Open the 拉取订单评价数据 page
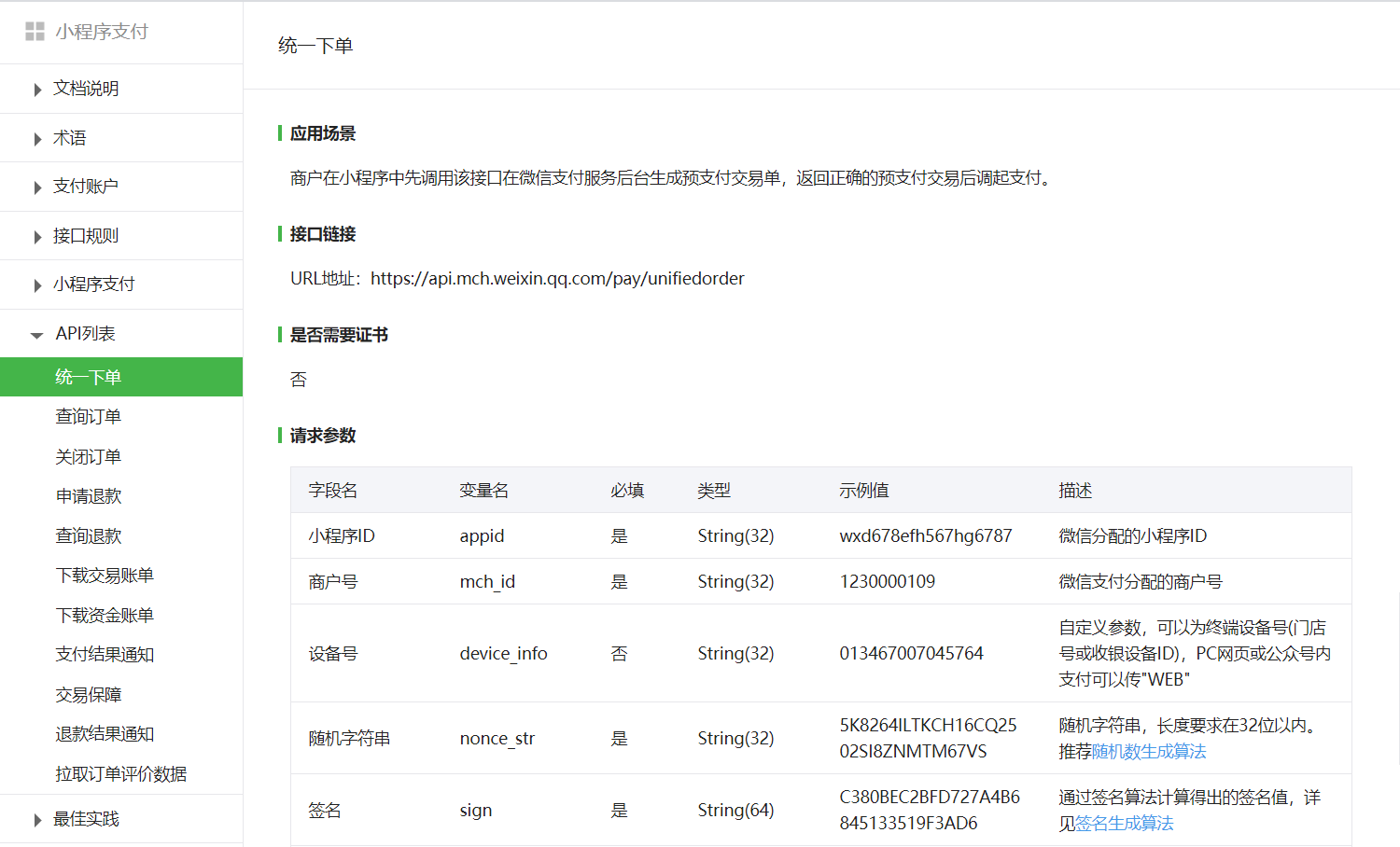The width and height of the screenshot is (1400, 847). 121,774
